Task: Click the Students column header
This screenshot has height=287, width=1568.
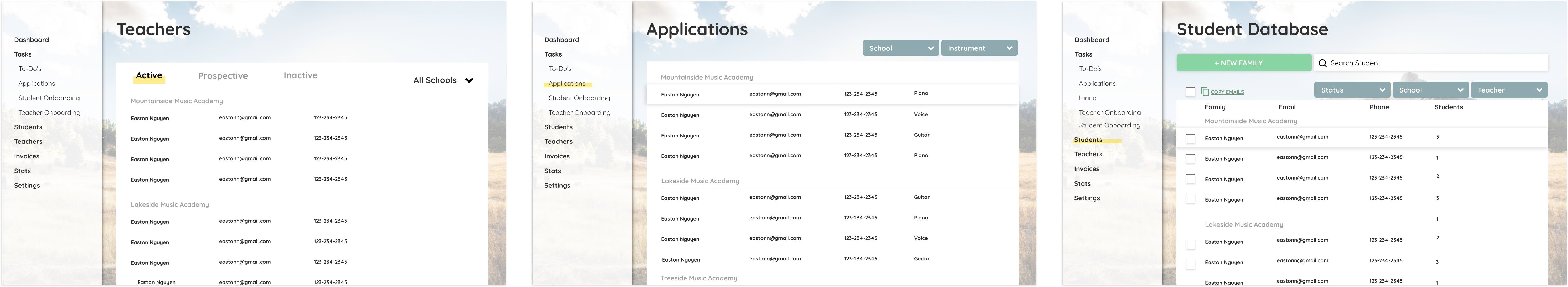Action: click(1449, 107)
